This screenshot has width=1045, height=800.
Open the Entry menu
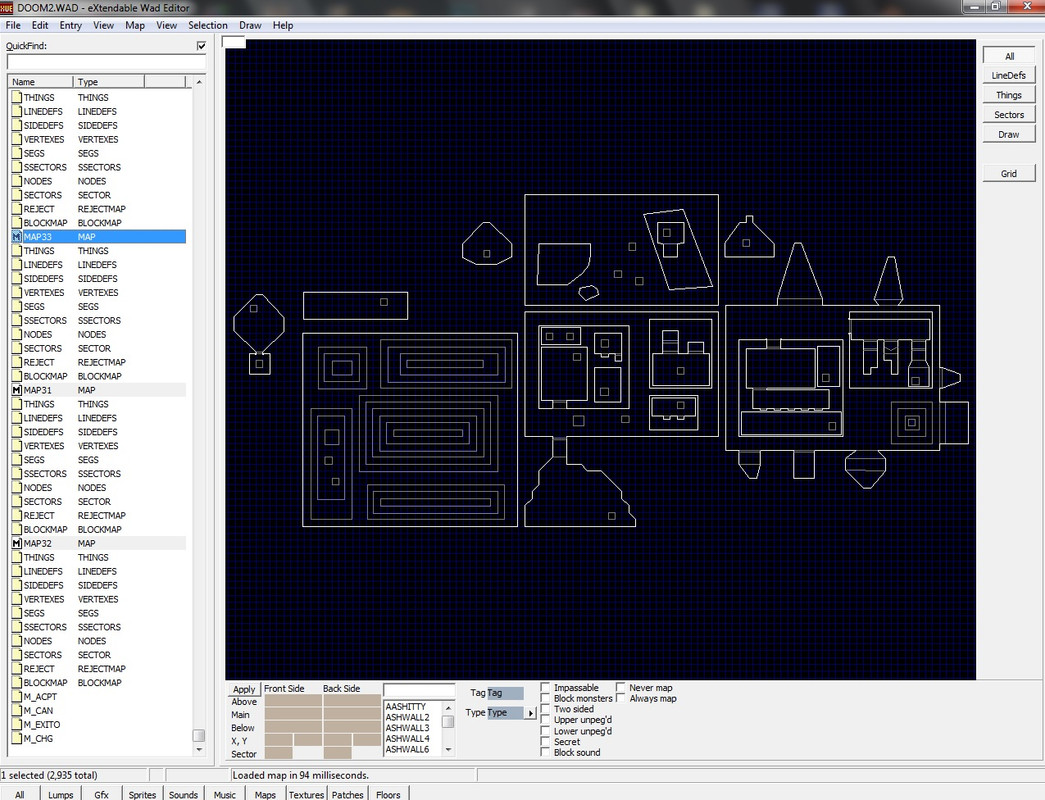click(x=71, y=25)
